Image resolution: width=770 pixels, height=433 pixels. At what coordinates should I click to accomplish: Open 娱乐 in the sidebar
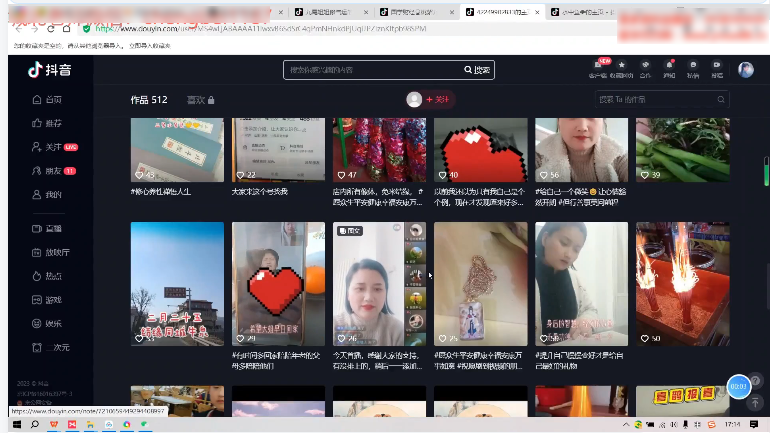[47, 324]
